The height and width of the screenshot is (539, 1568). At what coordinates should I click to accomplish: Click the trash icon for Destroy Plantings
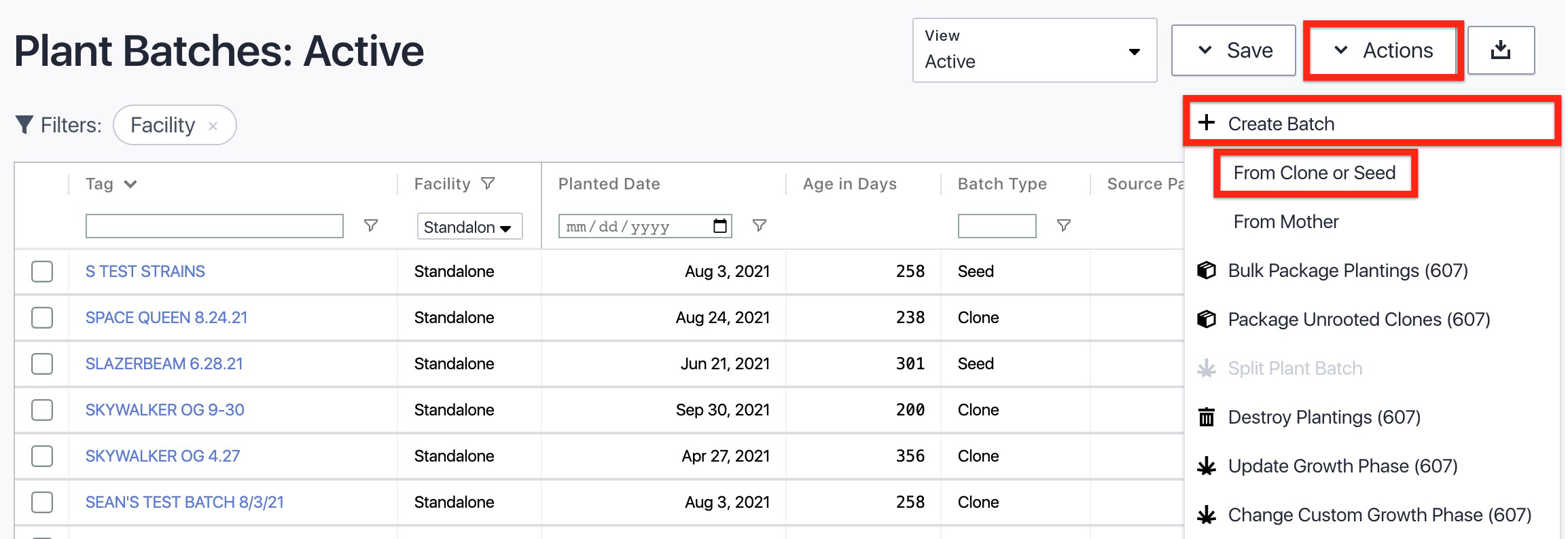pos(1207,417)
